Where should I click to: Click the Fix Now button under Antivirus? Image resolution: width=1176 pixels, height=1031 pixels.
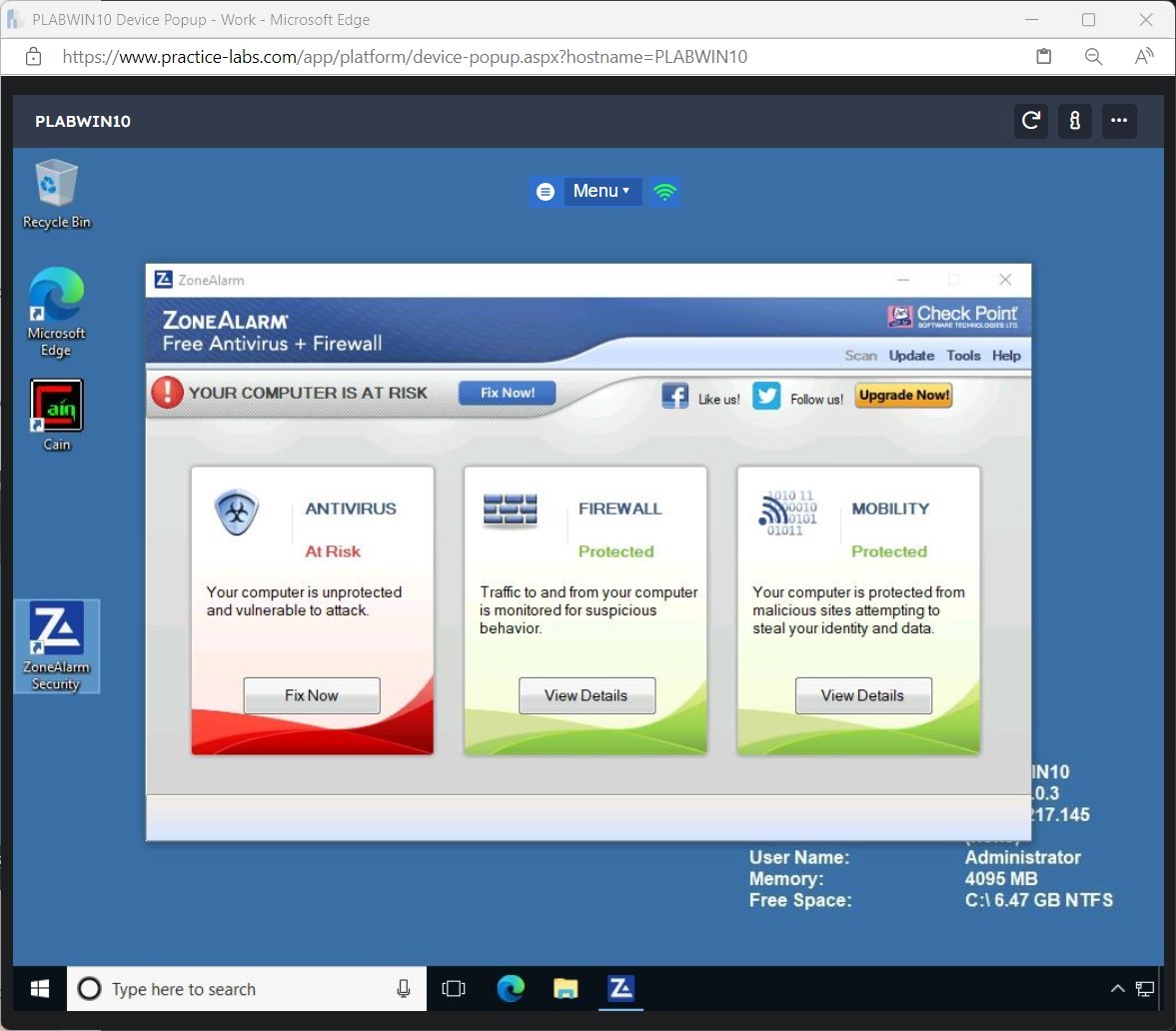(311, 695)
